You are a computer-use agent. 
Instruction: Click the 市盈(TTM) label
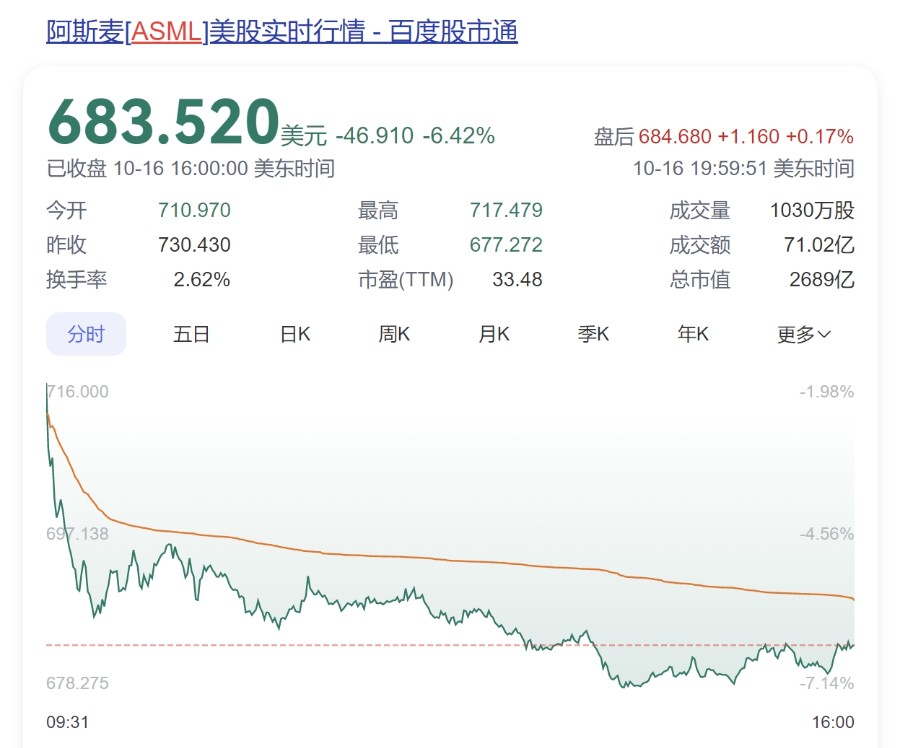[406, 279]
